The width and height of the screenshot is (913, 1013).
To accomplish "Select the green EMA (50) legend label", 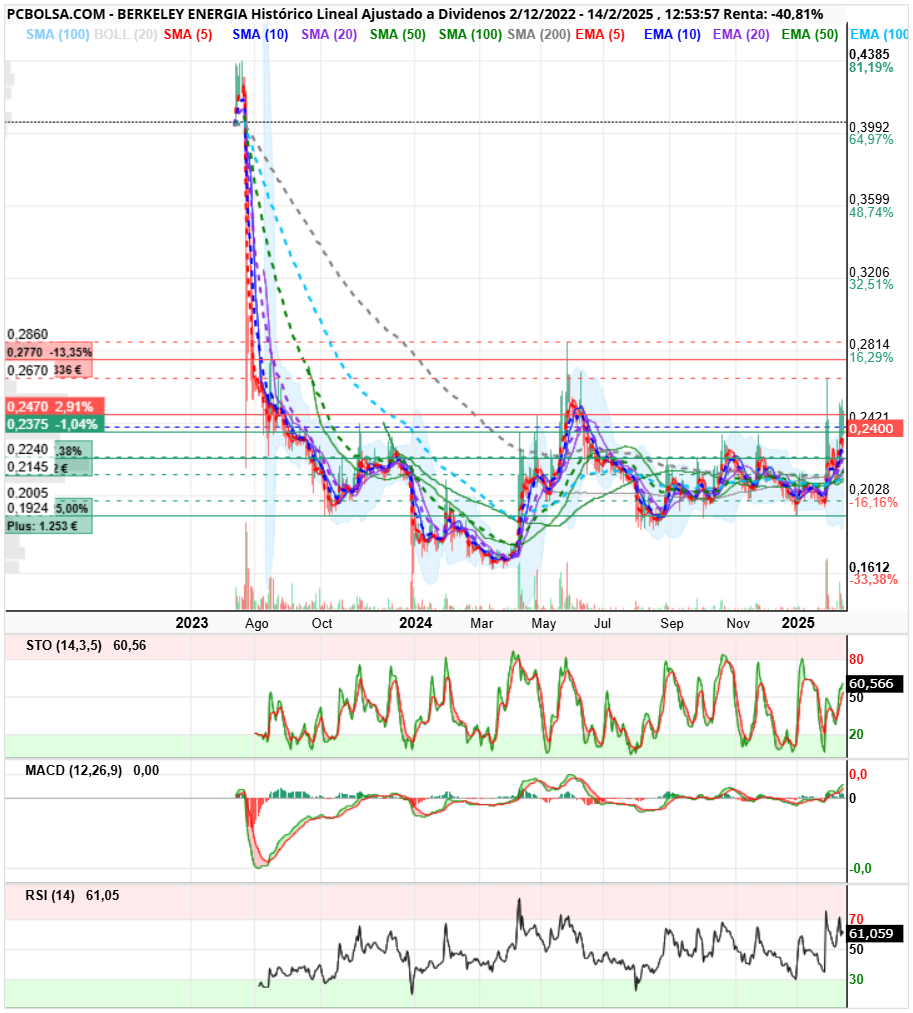I will coord(810,34).
